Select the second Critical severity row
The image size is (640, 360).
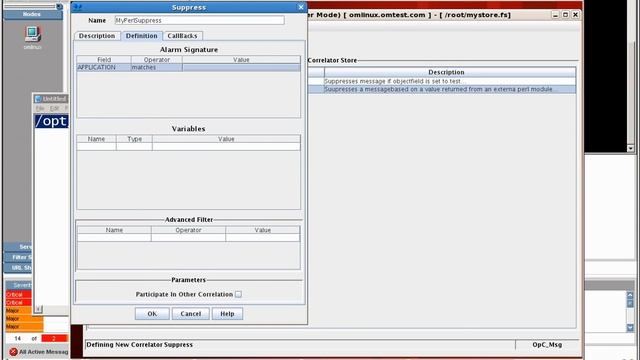18,302
